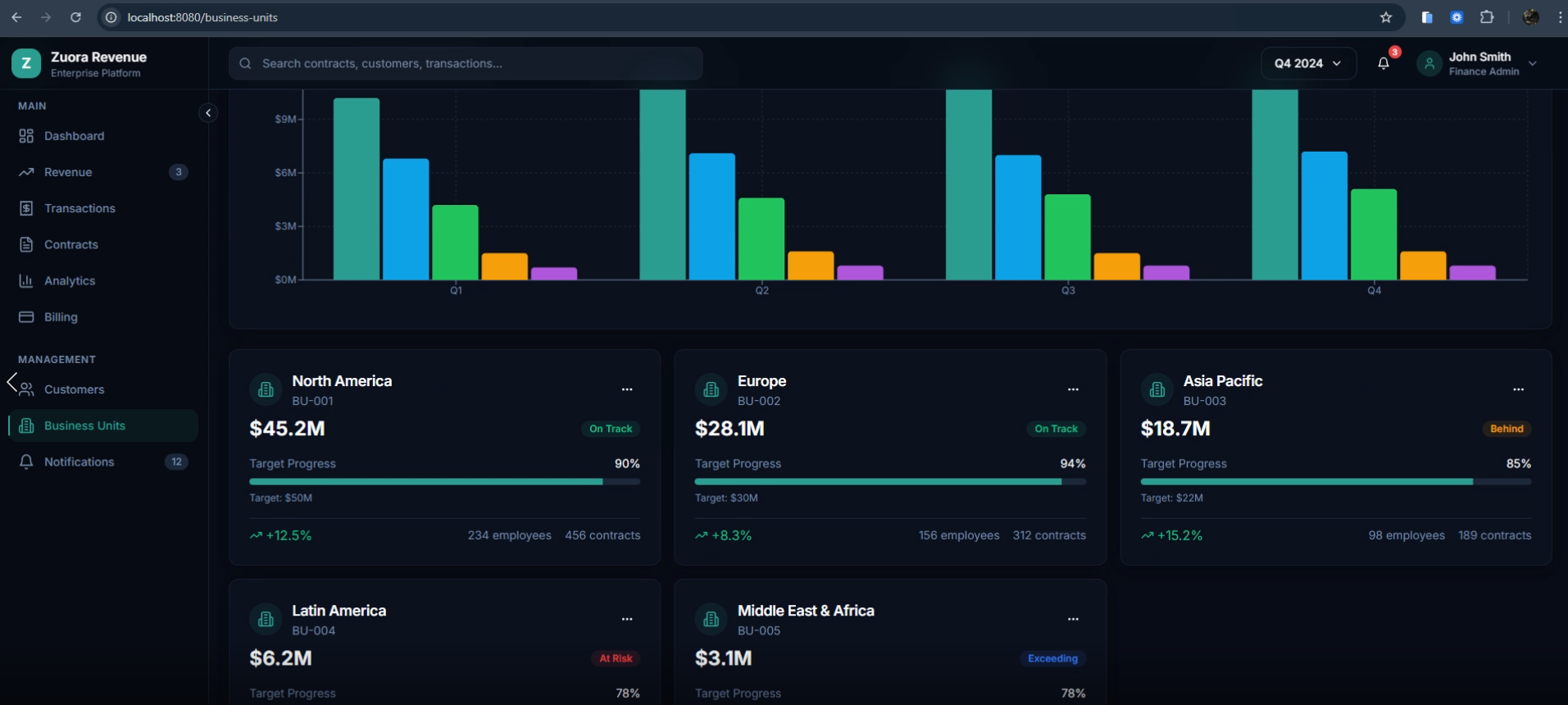Open Transactions from sidebar
Screen dimensions: 1568x705
click(80, 208)
